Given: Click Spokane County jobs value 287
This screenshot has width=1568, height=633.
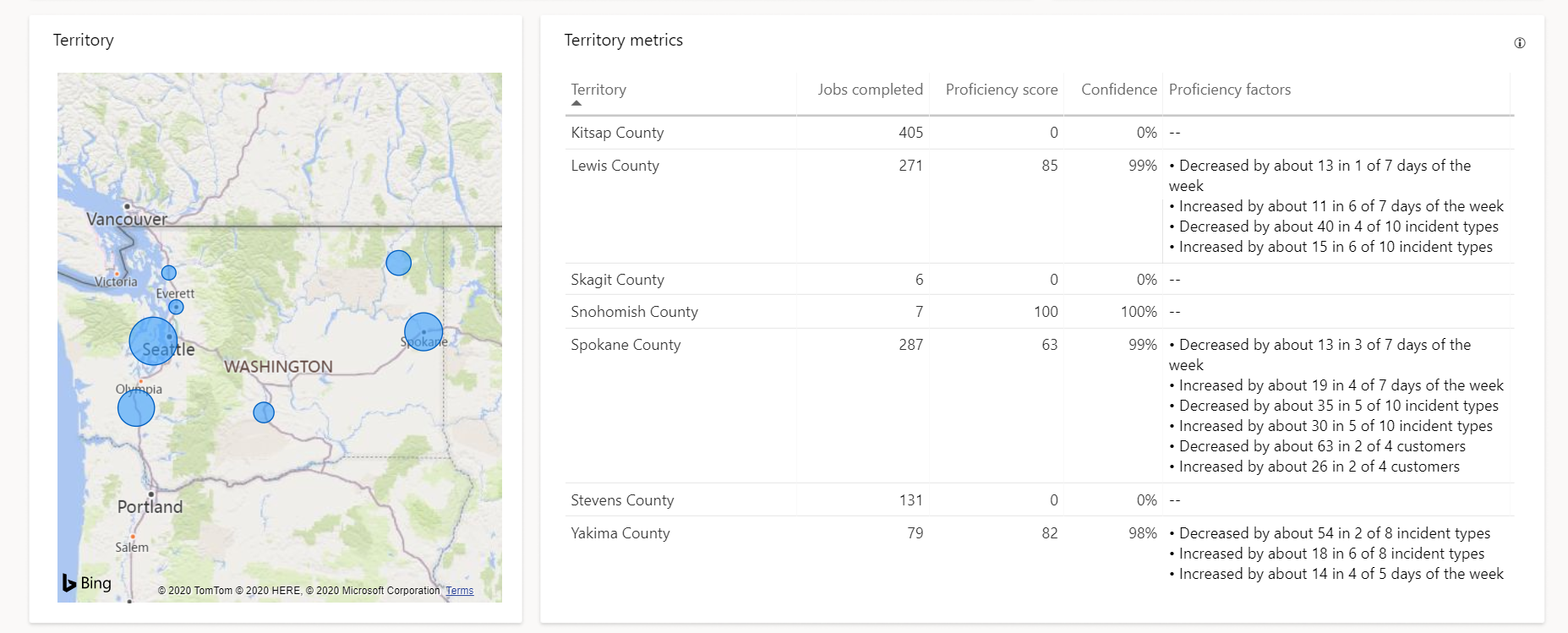Looking at the screenshot, I should click(x=910, y=345).
